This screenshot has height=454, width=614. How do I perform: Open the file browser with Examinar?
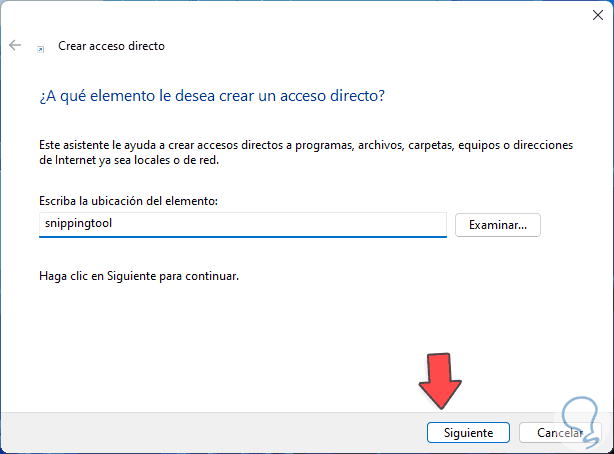click(x=497, y=225)
